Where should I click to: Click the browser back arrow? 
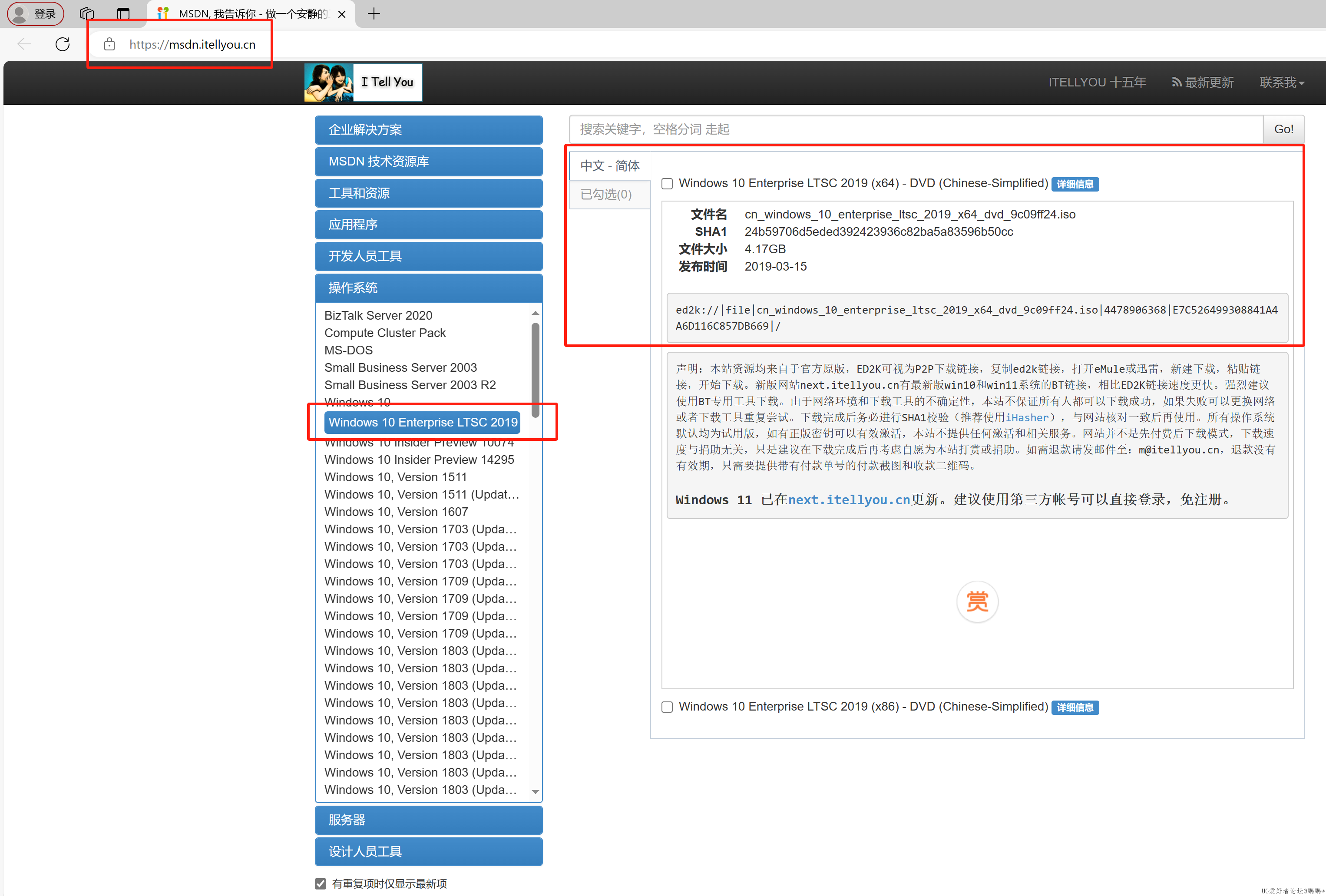click(x=24, y=44)
